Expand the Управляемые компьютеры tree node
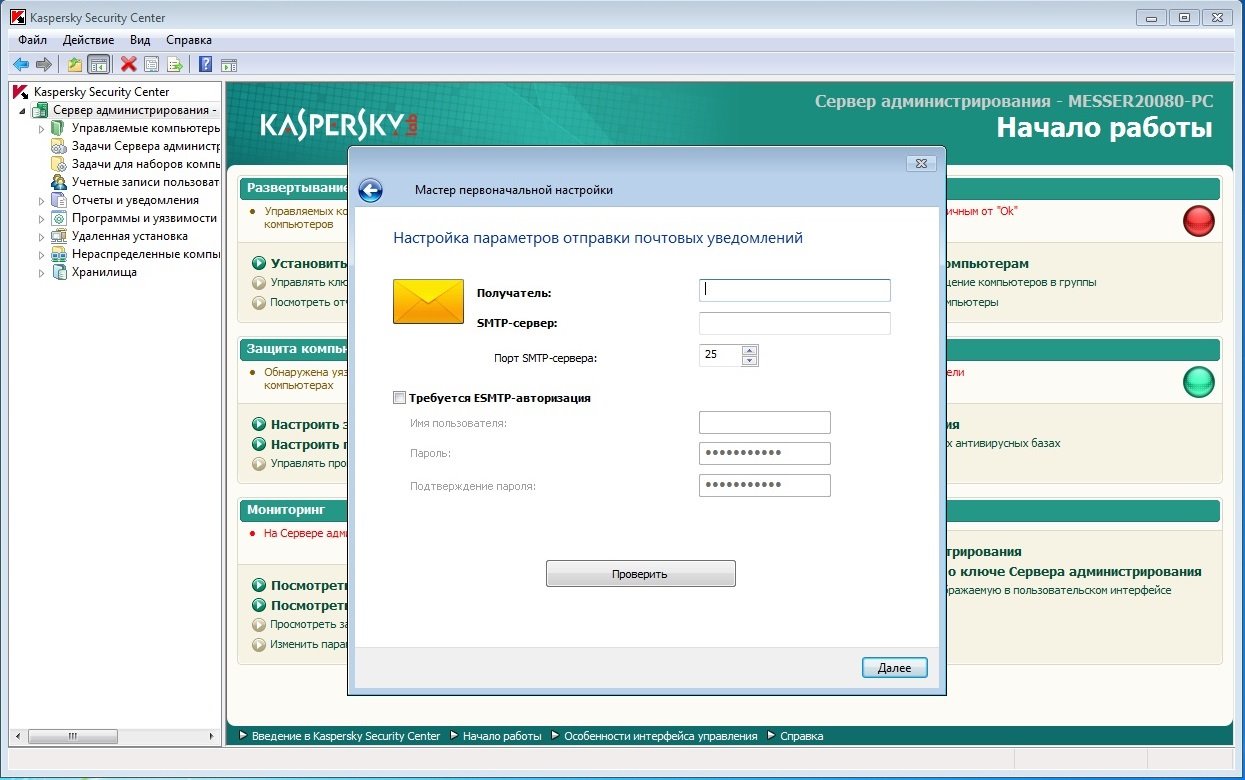 pos(41,128)
